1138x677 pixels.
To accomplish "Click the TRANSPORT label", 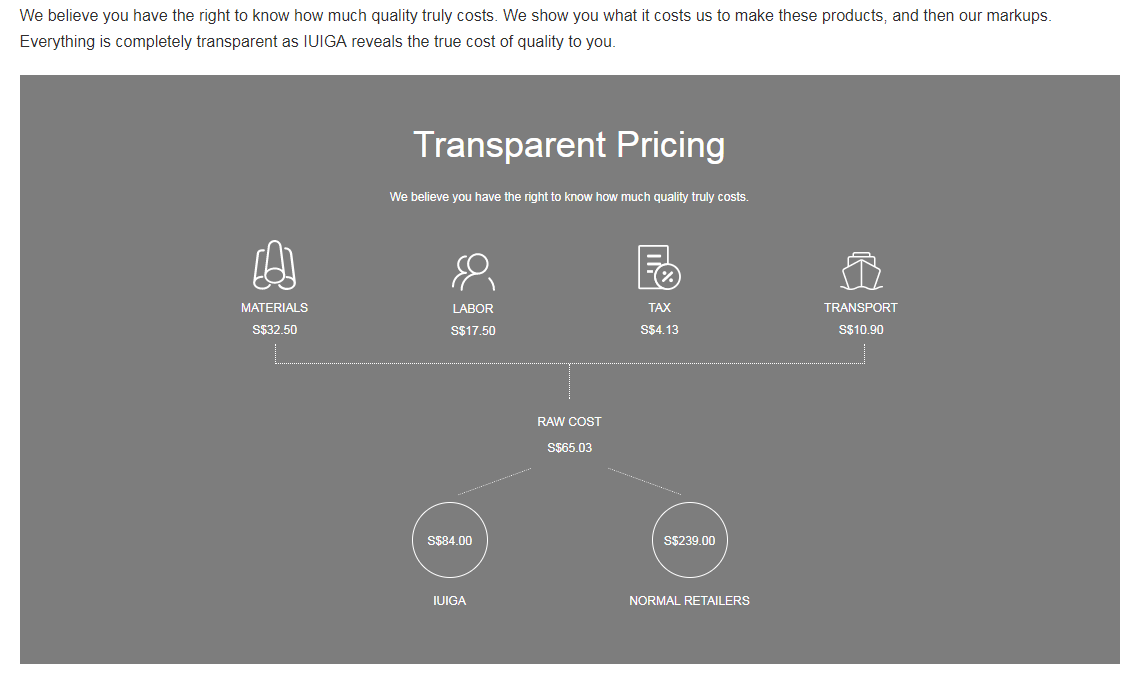I will point(861,308).
